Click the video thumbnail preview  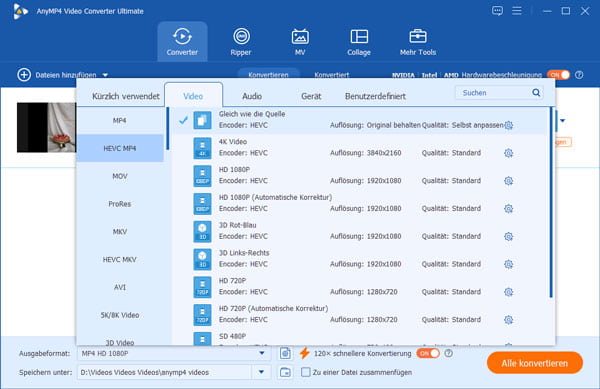click(46, 127)
